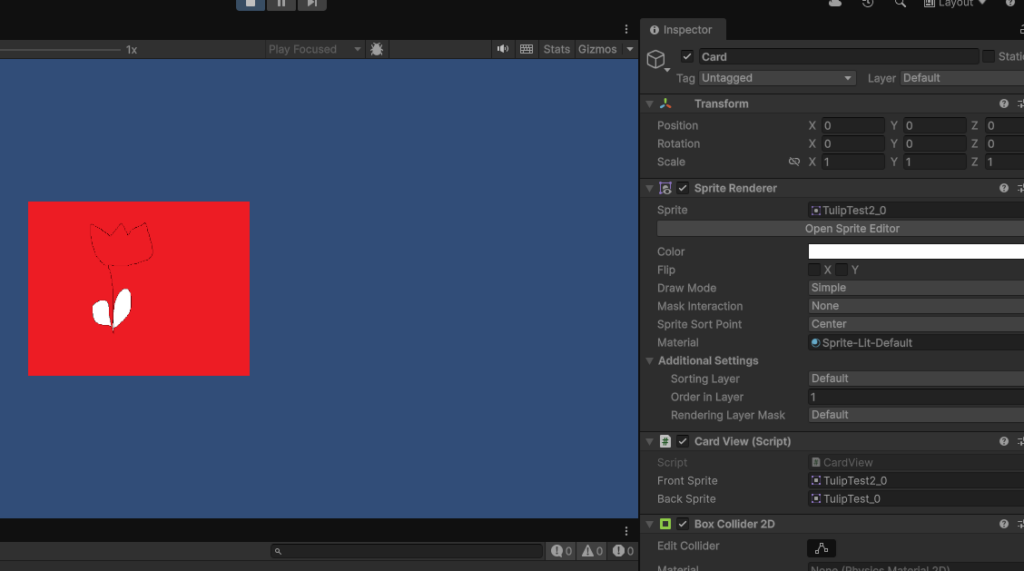The width and height of the screenshot is (1024, 571).
Task: Open Sprite Renderer help icon
Action: 1003,188
